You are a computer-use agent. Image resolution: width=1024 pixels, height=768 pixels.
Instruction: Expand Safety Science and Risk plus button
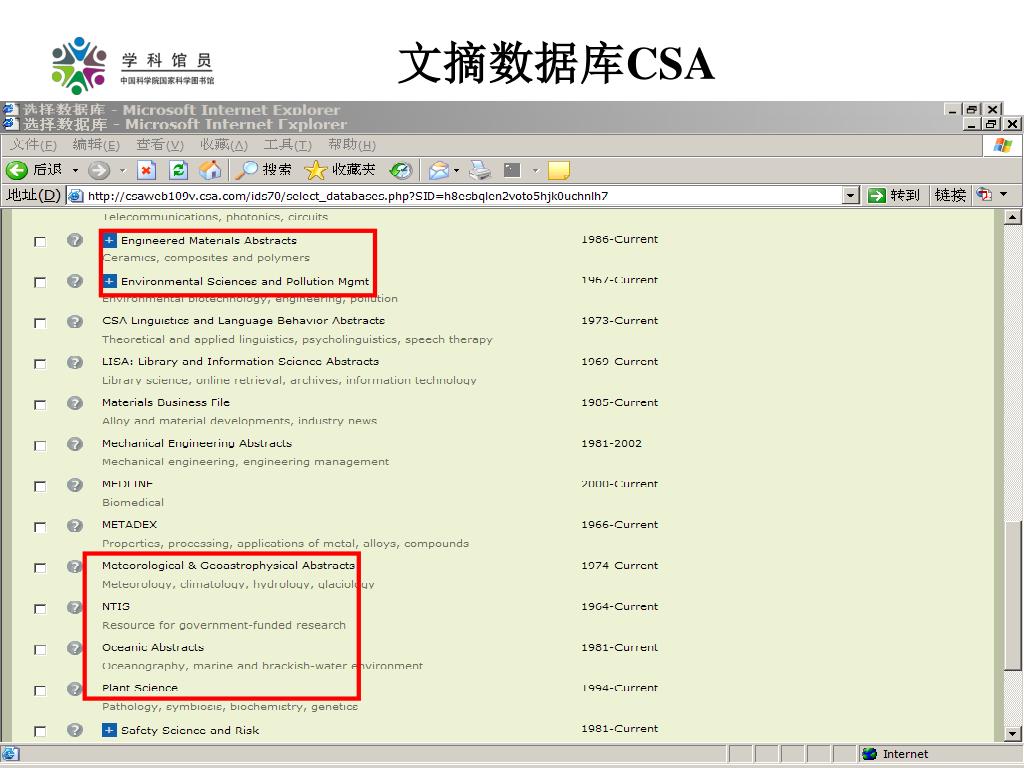(x=110, y=730)
